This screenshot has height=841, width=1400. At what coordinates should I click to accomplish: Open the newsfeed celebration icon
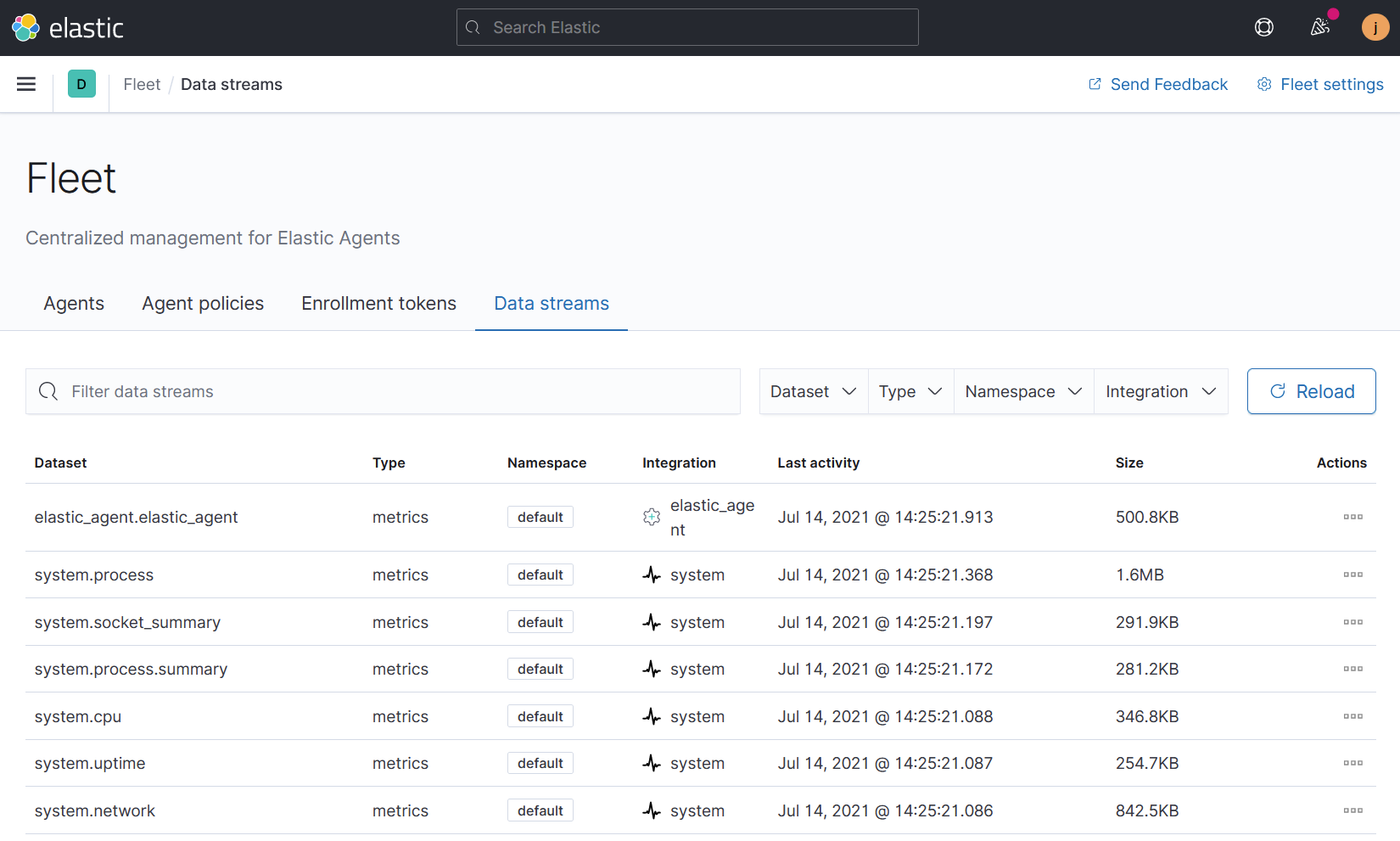pyautogui.click(x=1319, y=28)
